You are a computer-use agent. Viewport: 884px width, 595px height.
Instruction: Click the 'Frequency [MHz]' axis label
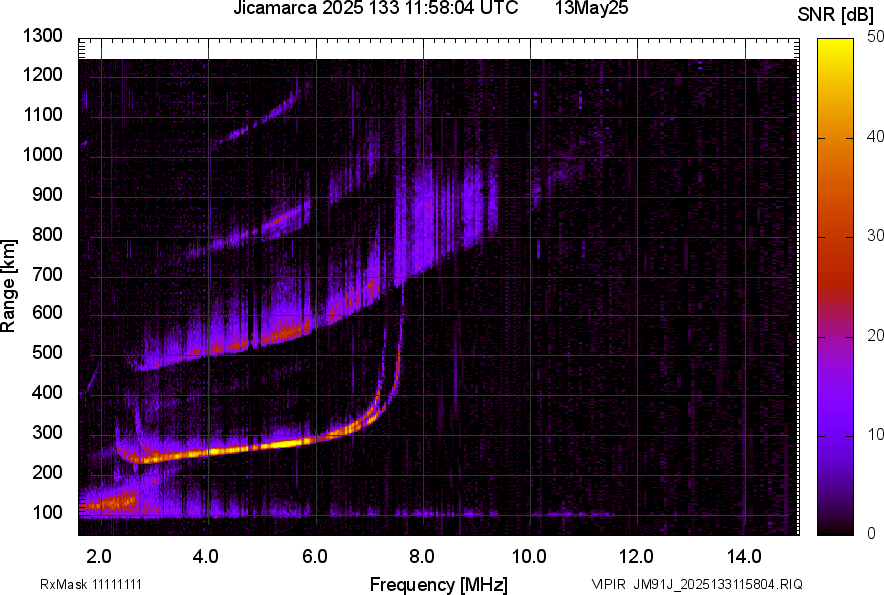pos(439,584)
